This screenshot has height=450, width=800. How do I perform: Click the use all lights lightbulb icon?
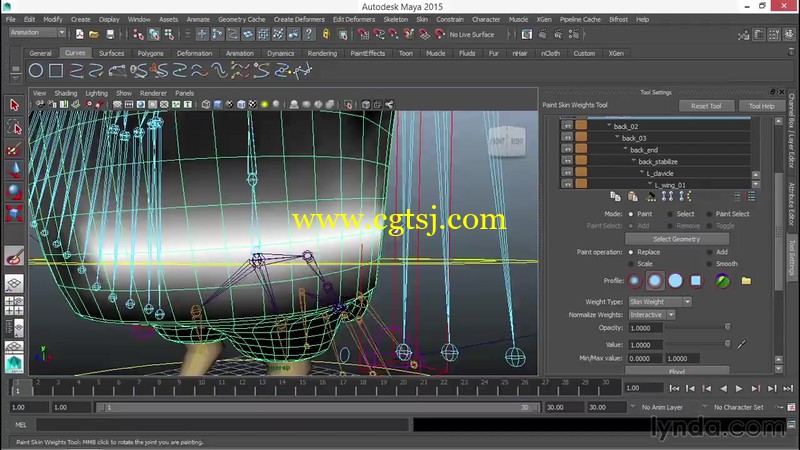[264, 105]
